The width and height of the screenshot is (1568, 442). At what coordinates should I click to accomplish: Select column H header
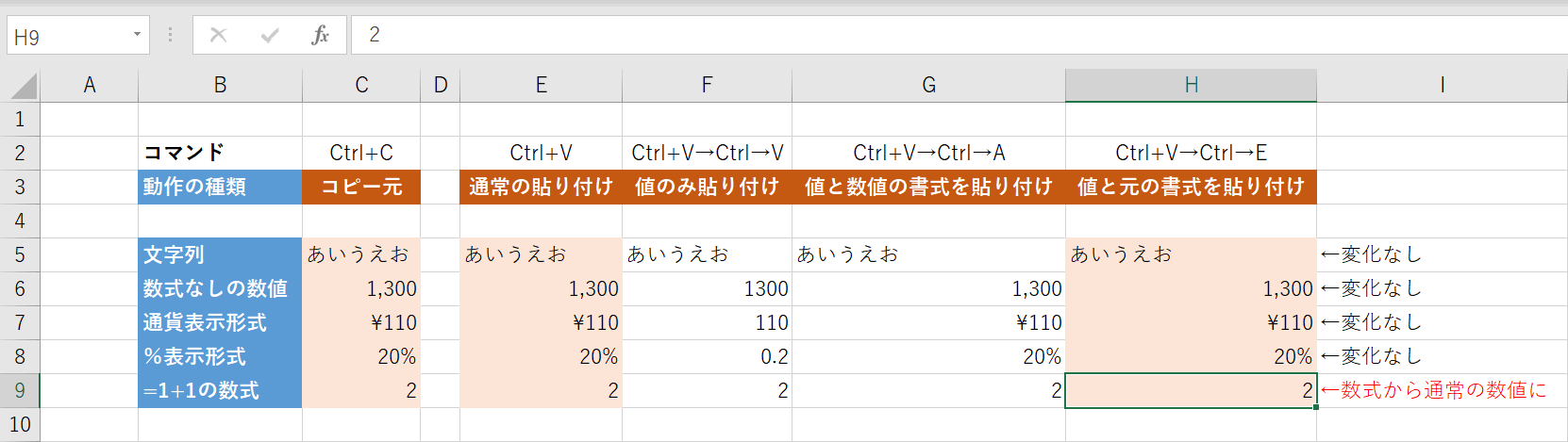tap(1191, 85)
